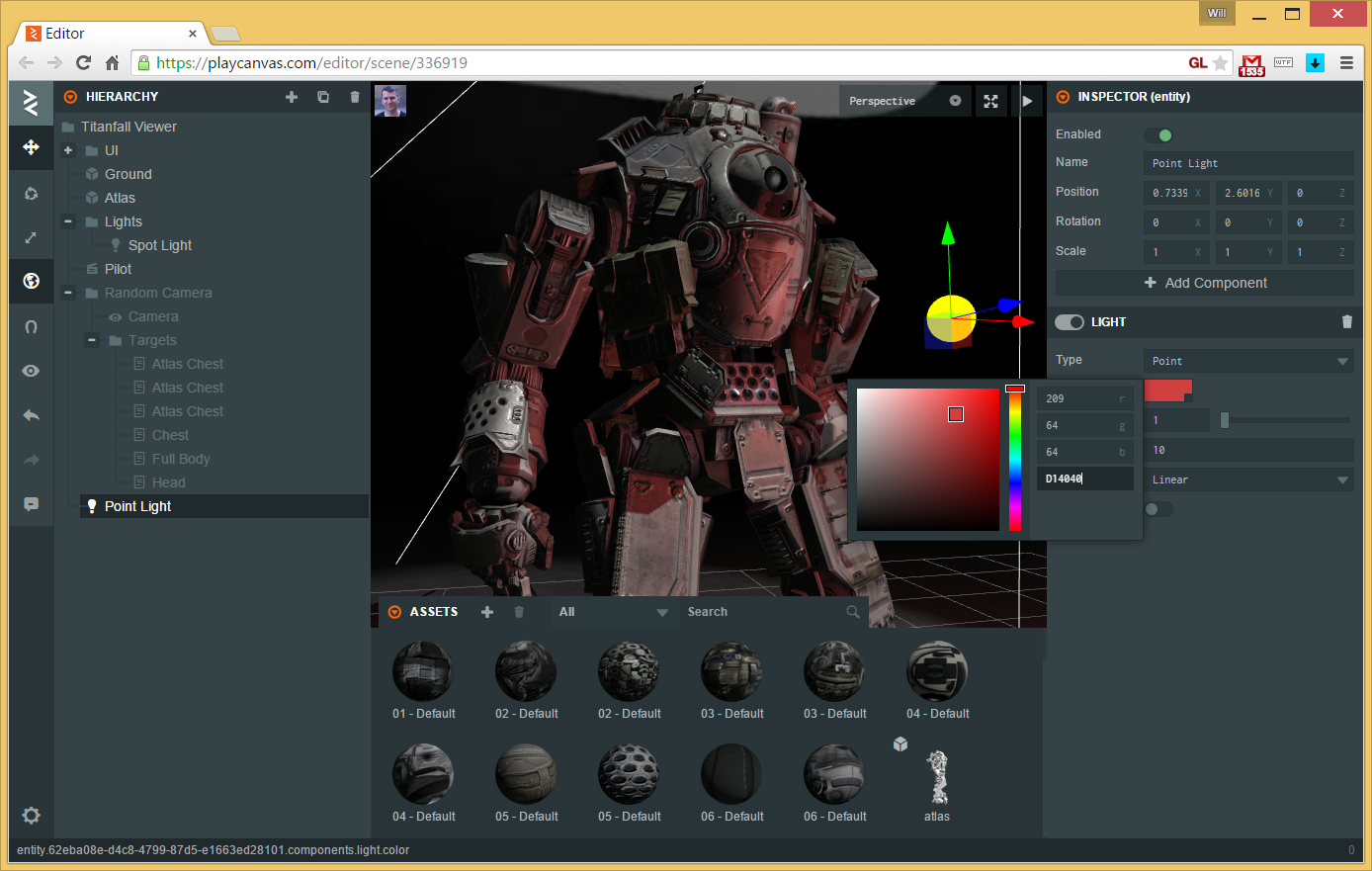This screenshot has width=1372, height=871.
Task: Select the Rotate gizmo tool
Action: [31, 193]
